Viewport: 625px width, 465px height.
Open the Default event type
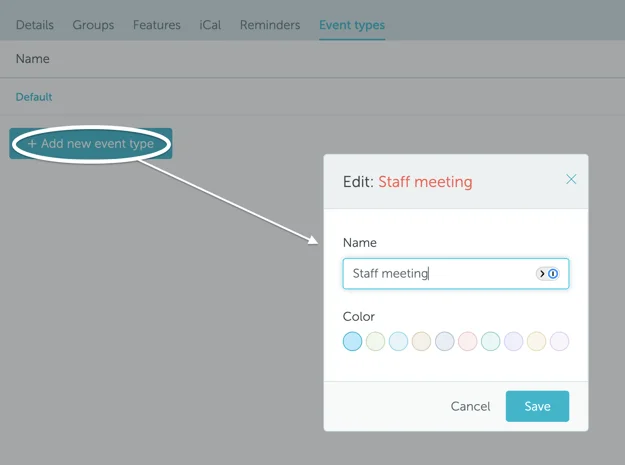[34, 97]
